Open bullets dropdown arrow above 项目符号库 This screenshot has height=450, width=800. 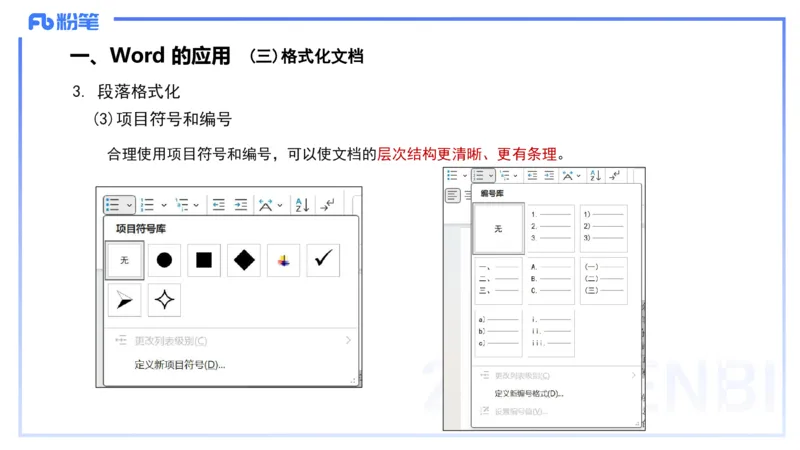click(x=129, y=205)
